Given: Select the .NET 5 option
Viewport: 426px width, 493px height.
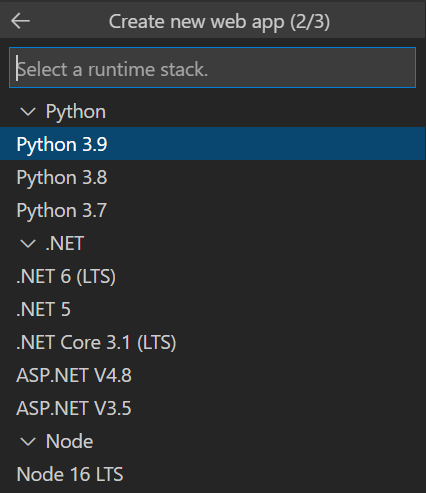Looking at the screenshot, I should click(213, 309).
